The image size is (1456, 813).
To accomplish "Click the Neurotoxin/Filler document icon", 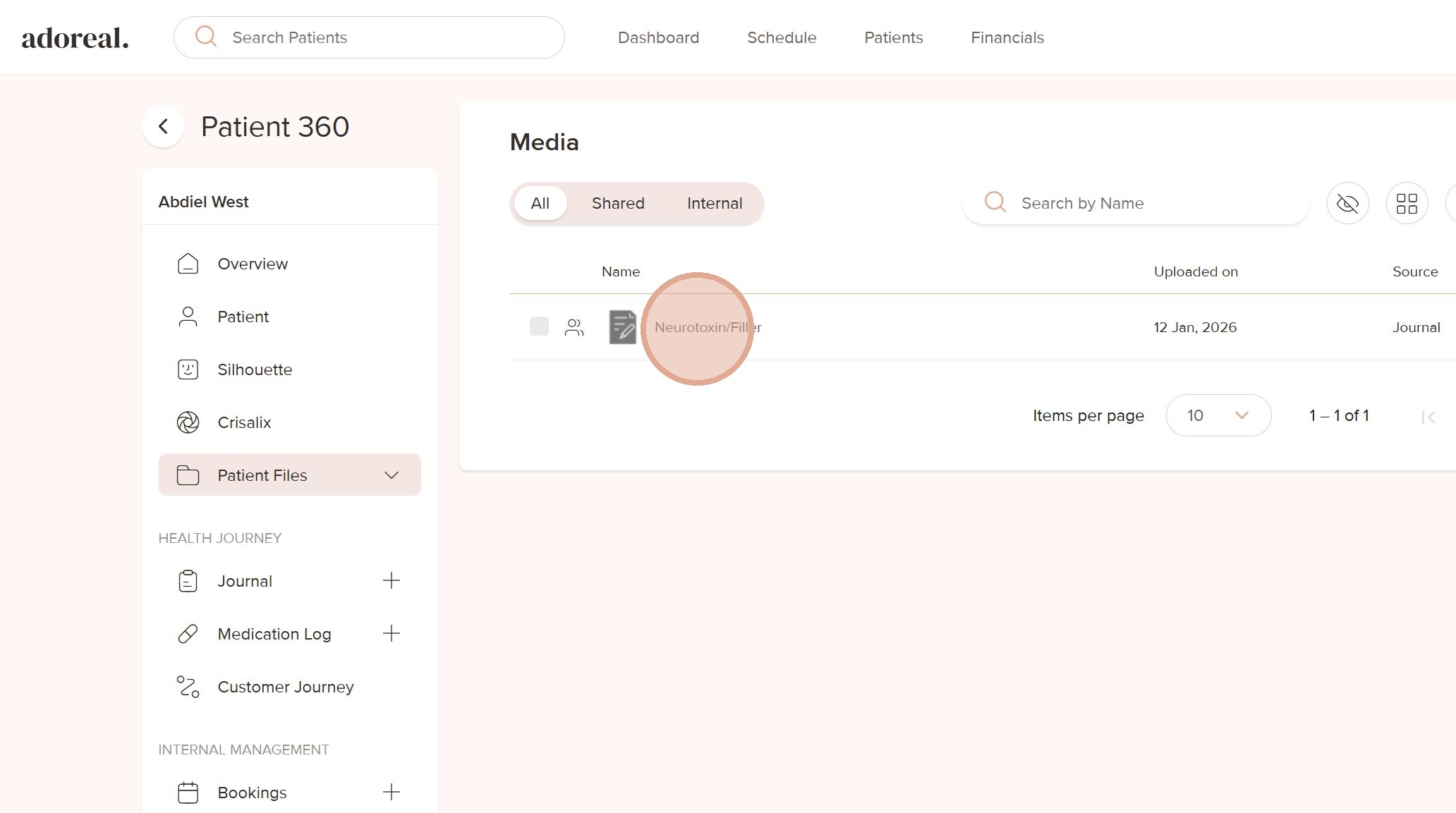I will [622, 327].
